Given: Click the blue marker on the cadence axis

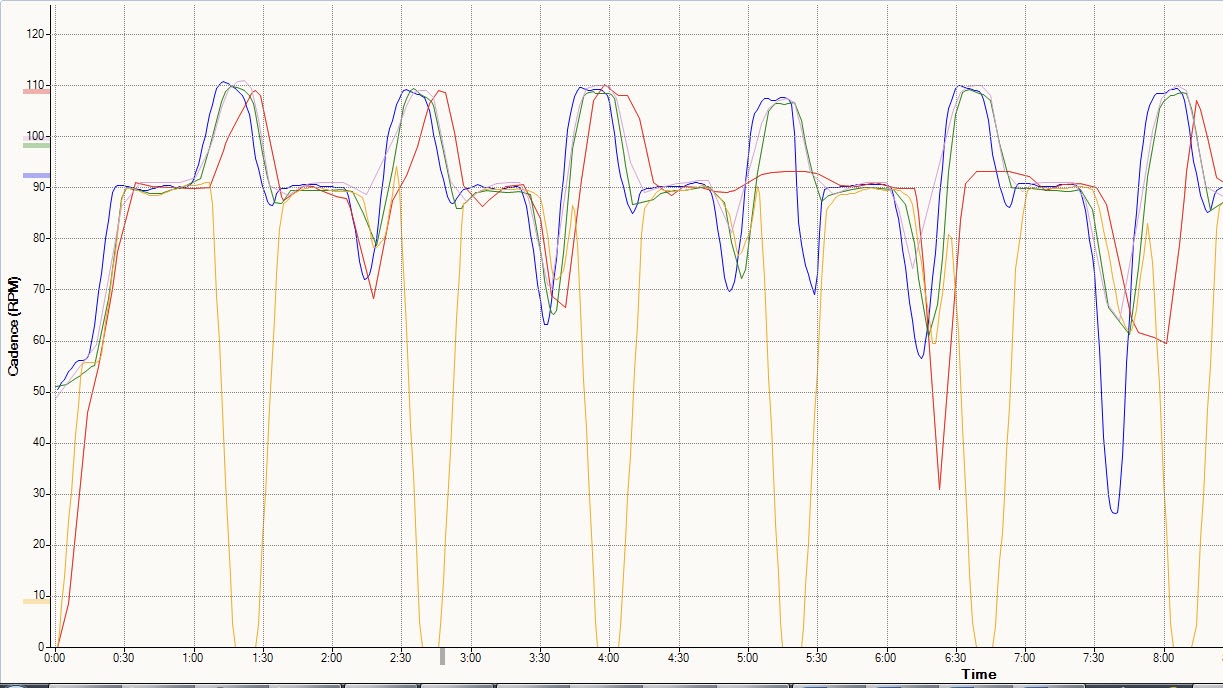Looking at the screenshot, I should point(36,176).
